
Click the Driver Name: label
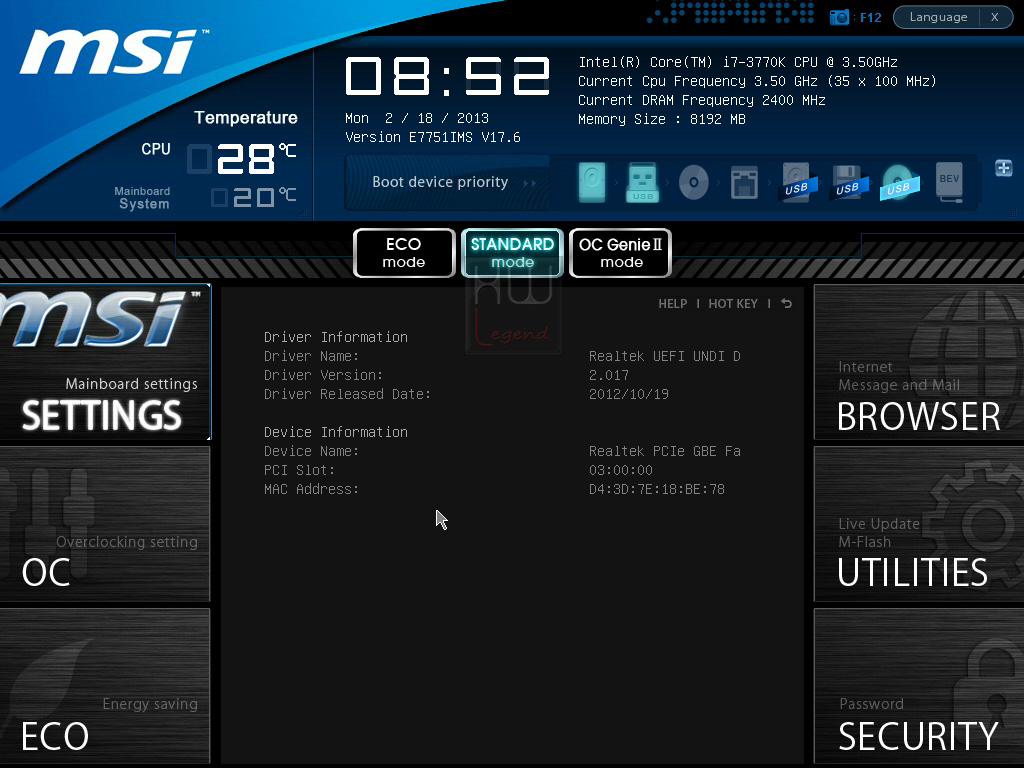312,356
